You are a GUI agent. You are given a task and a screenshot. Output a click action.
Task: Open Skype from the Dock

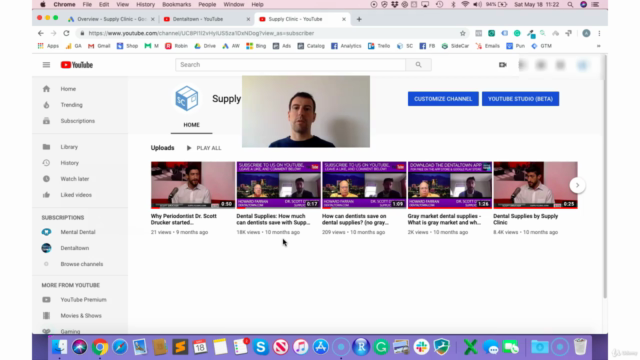pyautogui.click(x=260, y=347)
